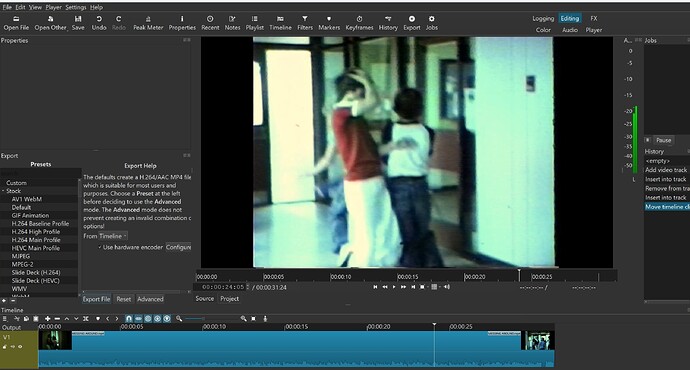Open Advanced export settings

tap(150, 299)
